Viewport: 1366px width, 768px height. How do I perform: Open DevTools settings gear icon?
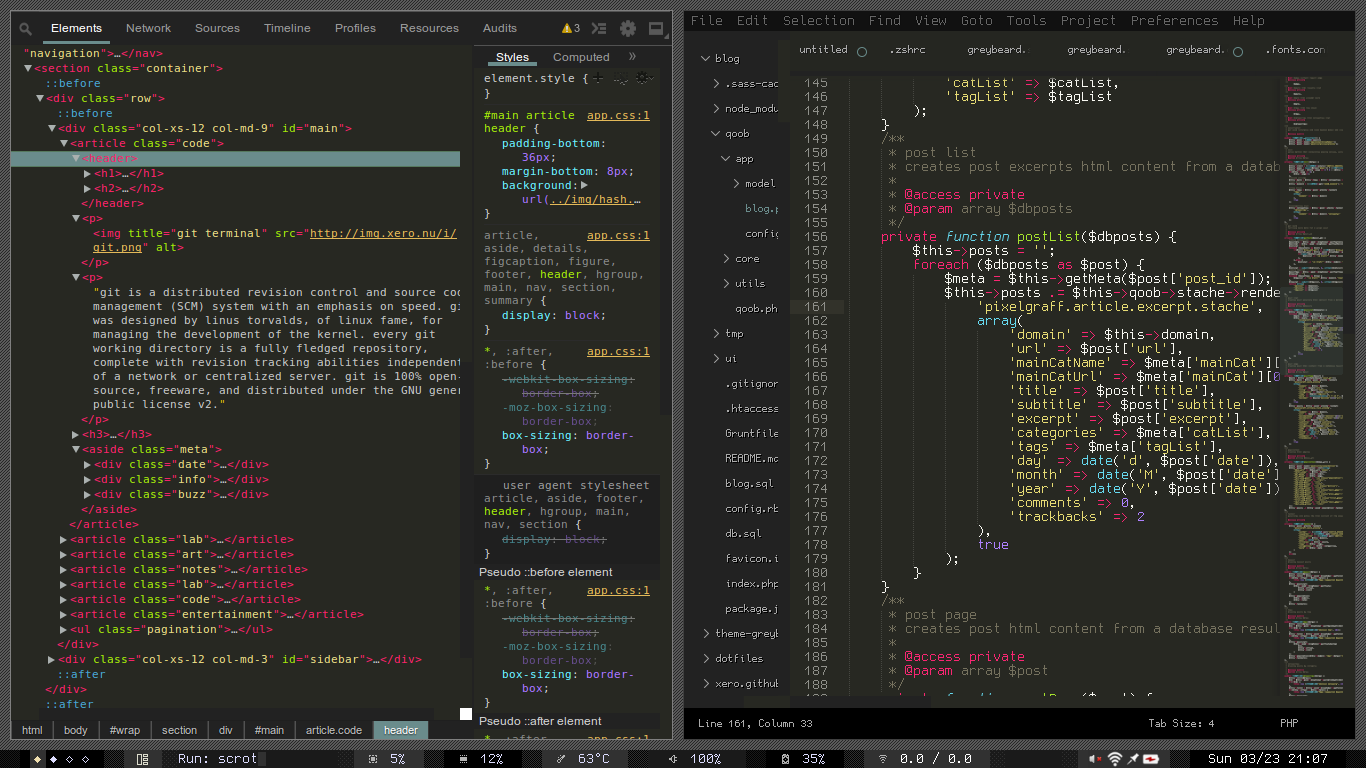628,28
